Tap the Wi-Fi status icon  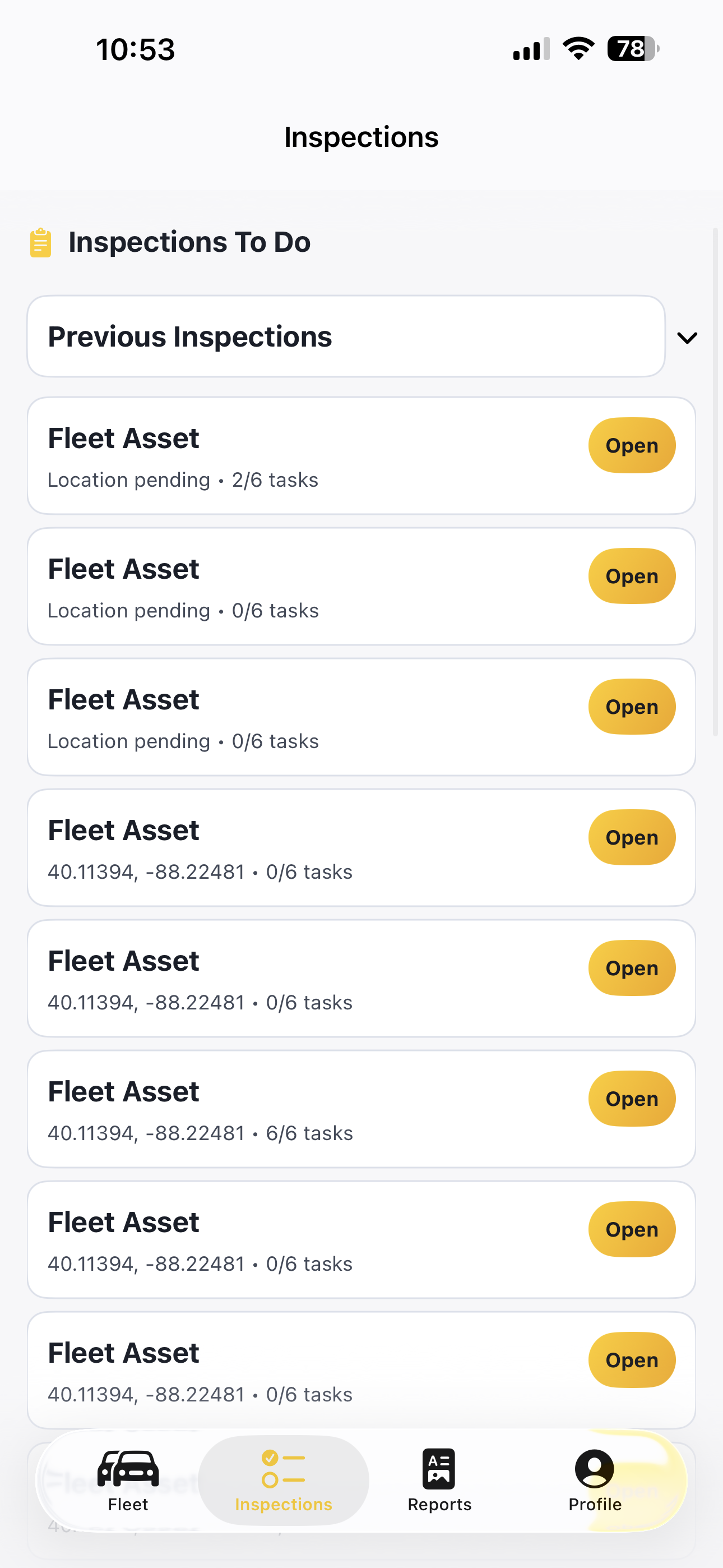(578, 49)
